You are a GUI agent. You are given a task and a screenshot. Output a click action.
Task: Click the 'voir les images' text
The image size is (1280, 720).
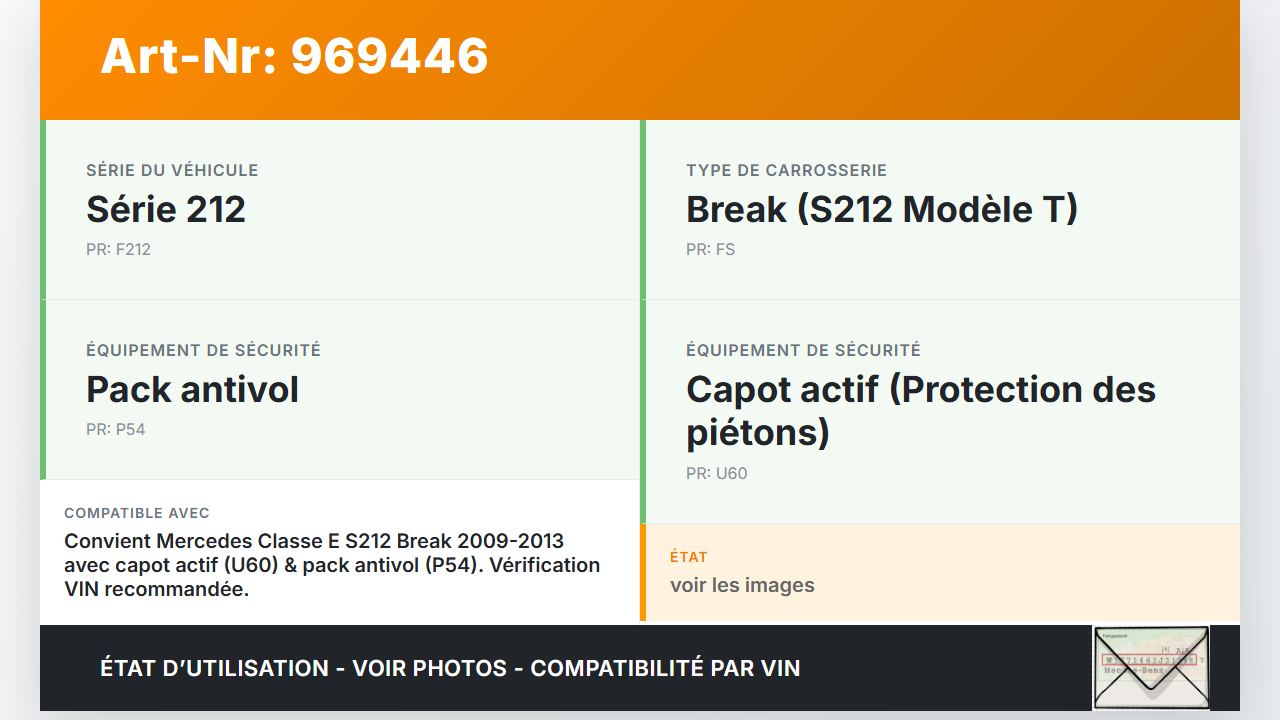pos(742,585)
